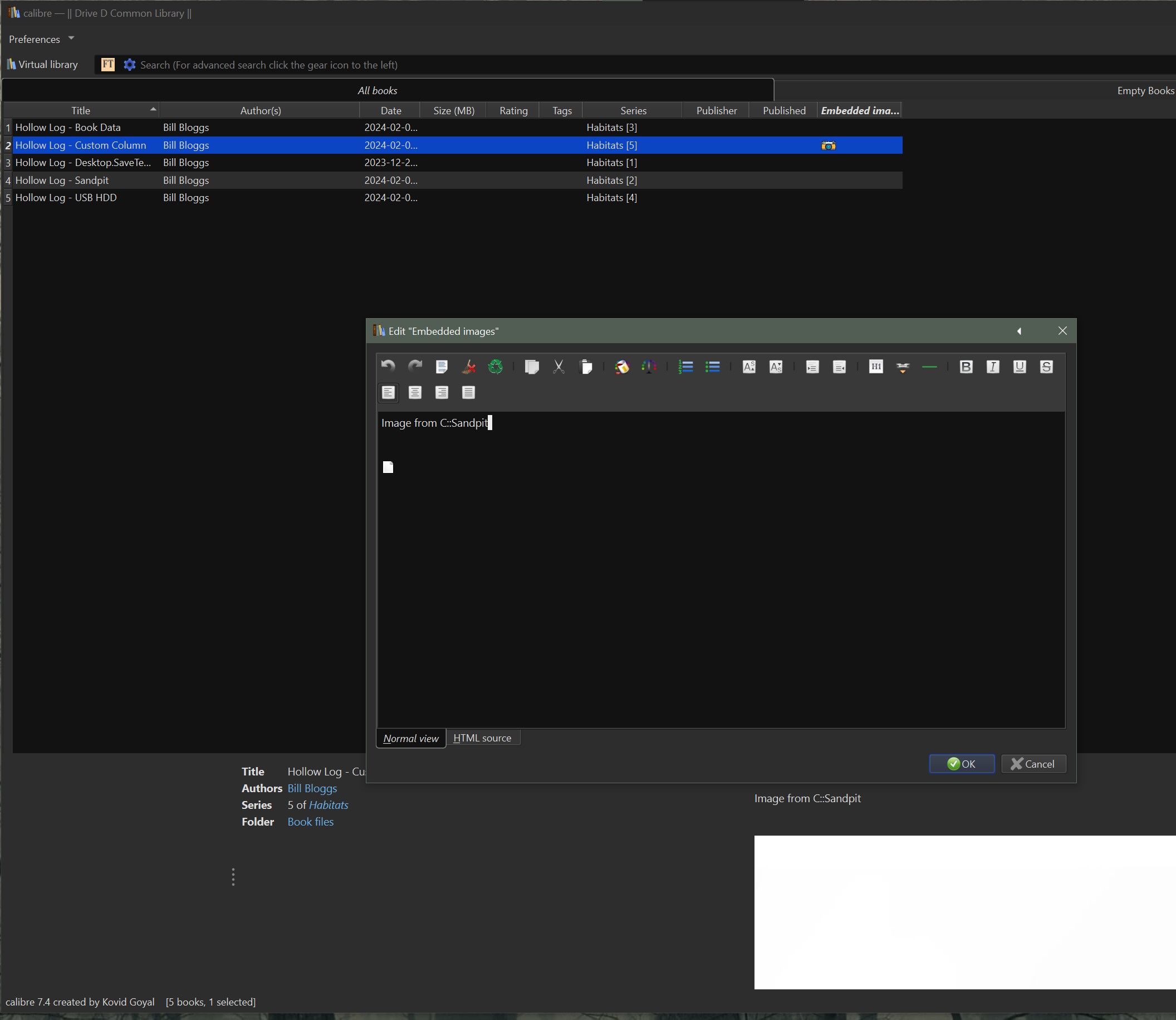
Task: Open the H1 heading style dropdown
Action: [x=876, y=367]
